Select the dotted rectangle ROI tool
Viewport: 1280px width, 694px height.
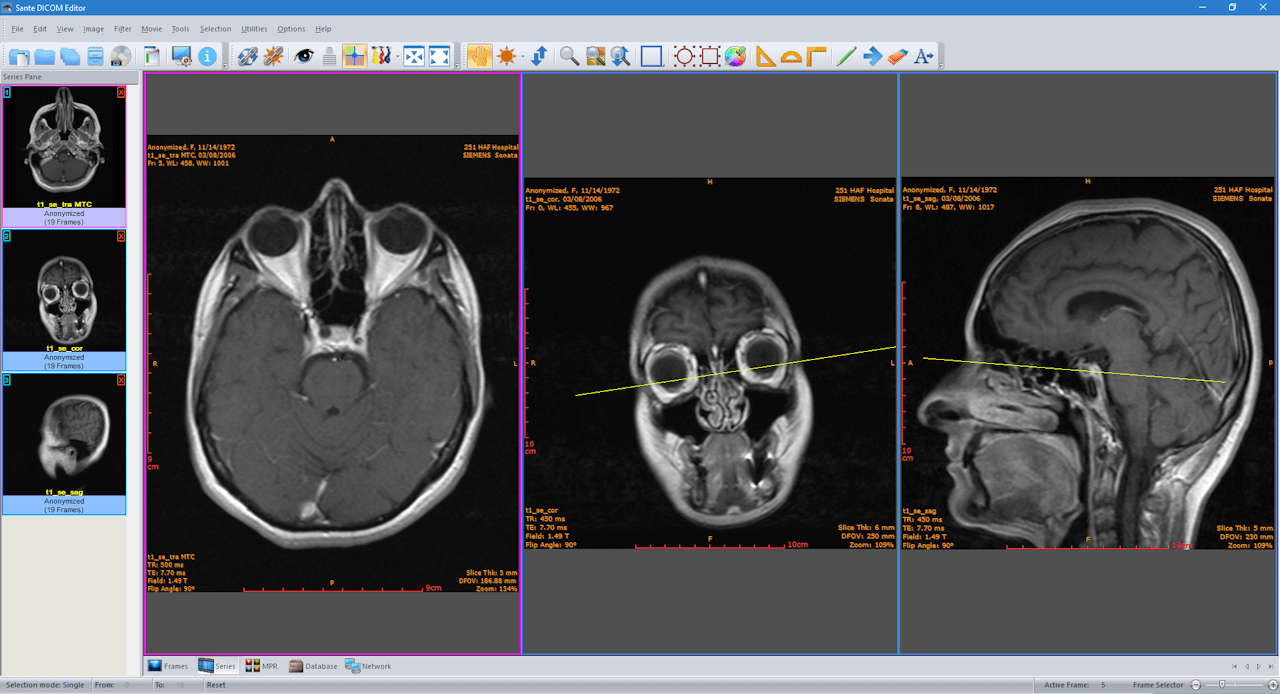point(710,56)
